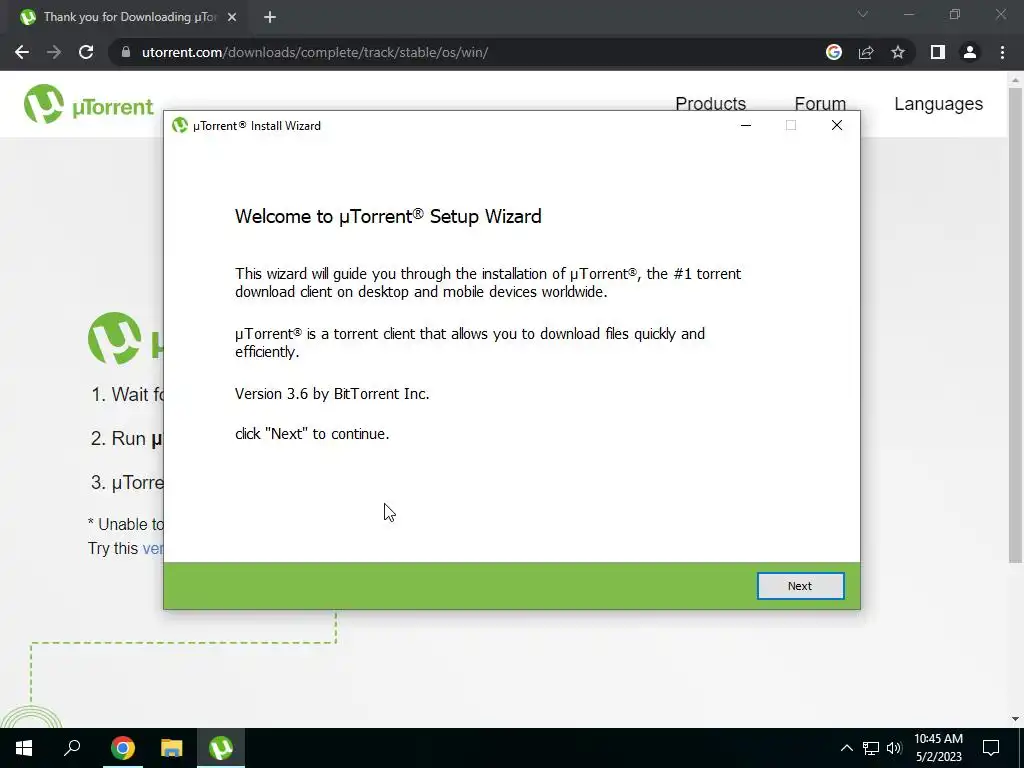
Task: Open the Forum link in the header
Action: point(820,104)
